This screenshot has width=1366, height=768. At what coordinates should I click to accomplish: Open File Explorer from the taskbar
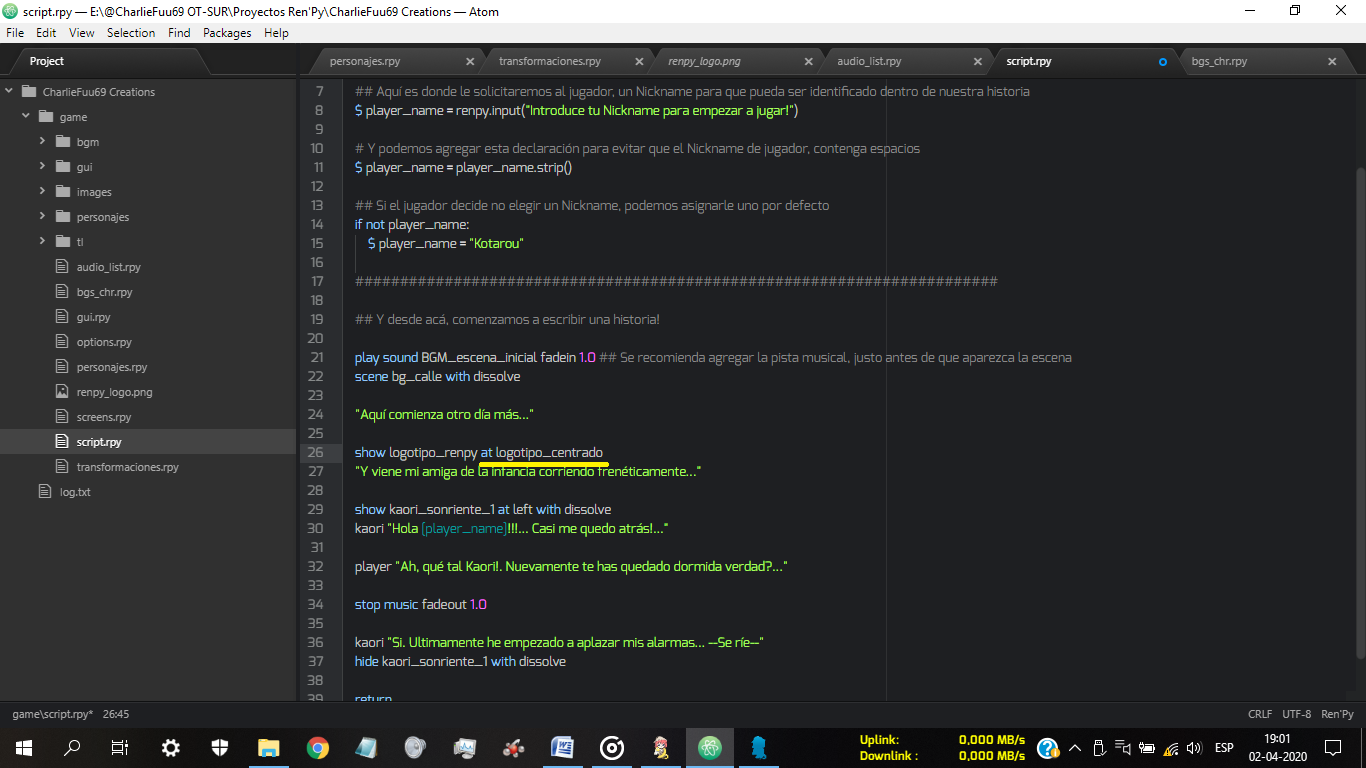click(269, 747)
